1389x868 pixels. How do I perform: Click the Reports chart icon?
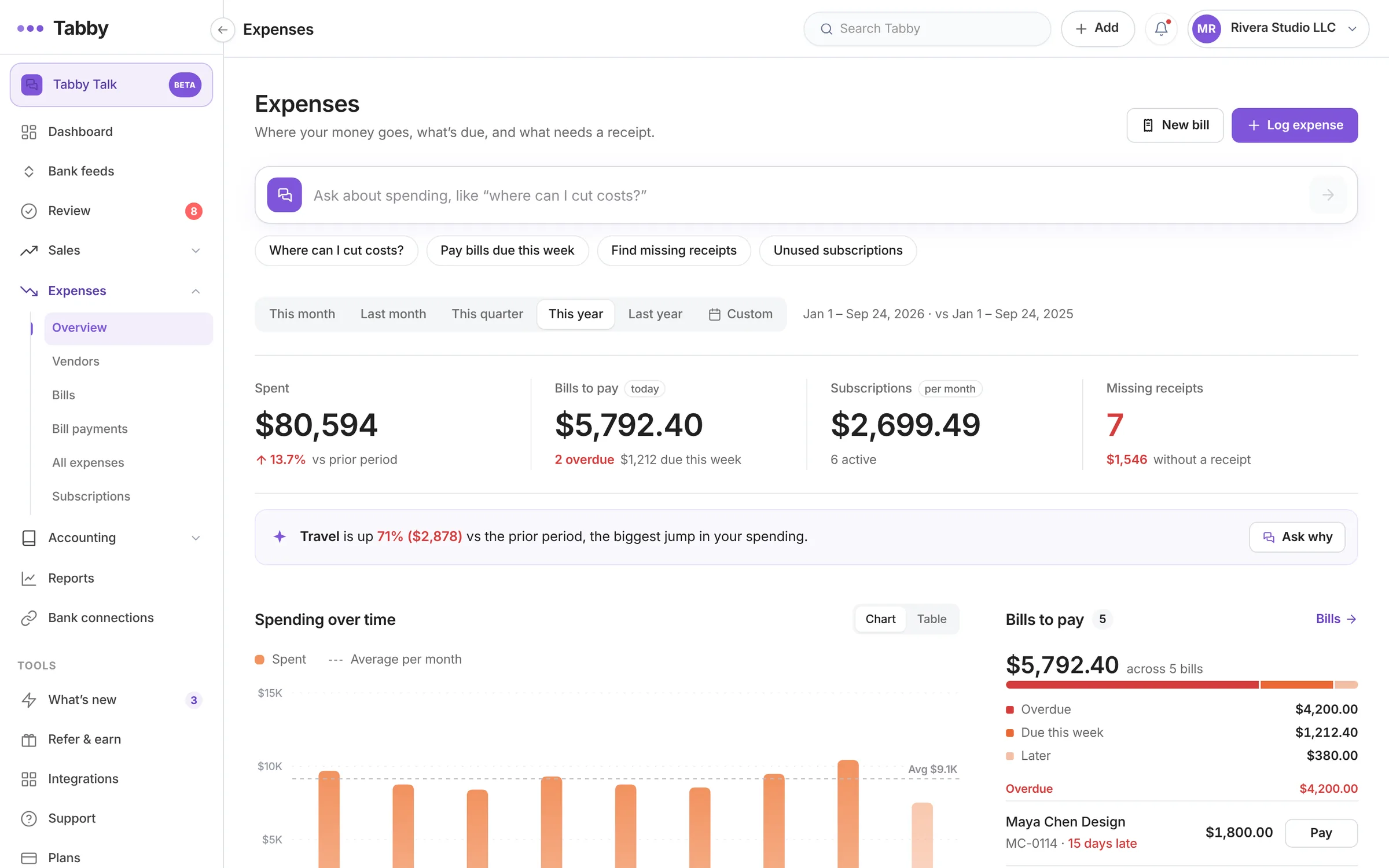29,578
